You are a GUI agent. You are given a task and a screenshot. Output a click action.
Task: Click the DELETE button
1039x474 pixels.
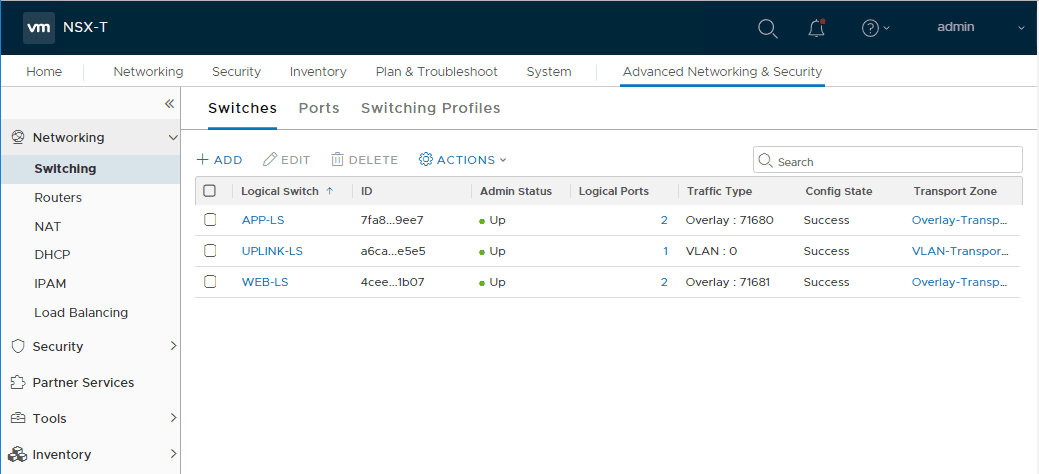[364, 160]
